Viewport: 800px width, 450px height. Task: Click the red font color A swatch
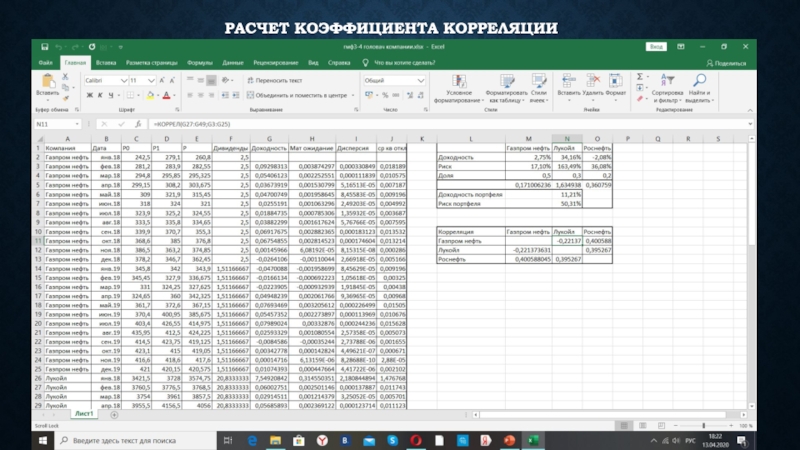click(x=166, y=95)
